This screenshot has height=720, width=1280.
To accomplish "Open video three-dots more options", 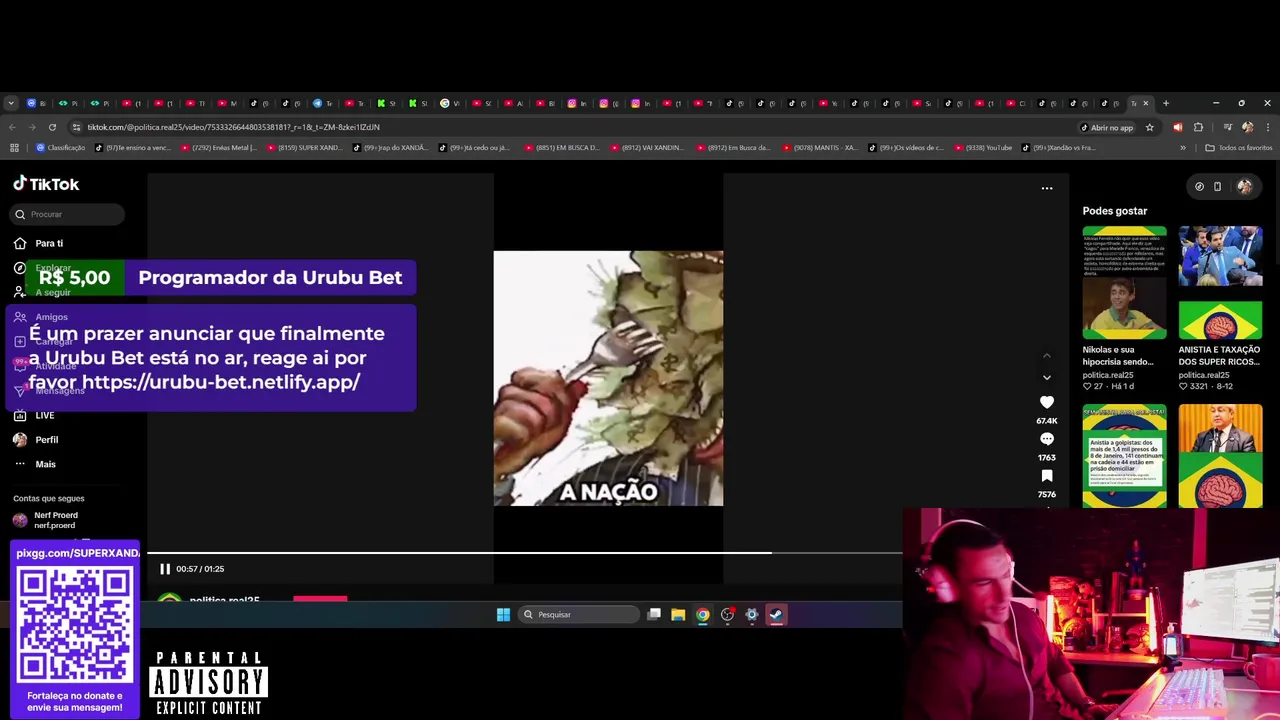I will coord(1047,188).
